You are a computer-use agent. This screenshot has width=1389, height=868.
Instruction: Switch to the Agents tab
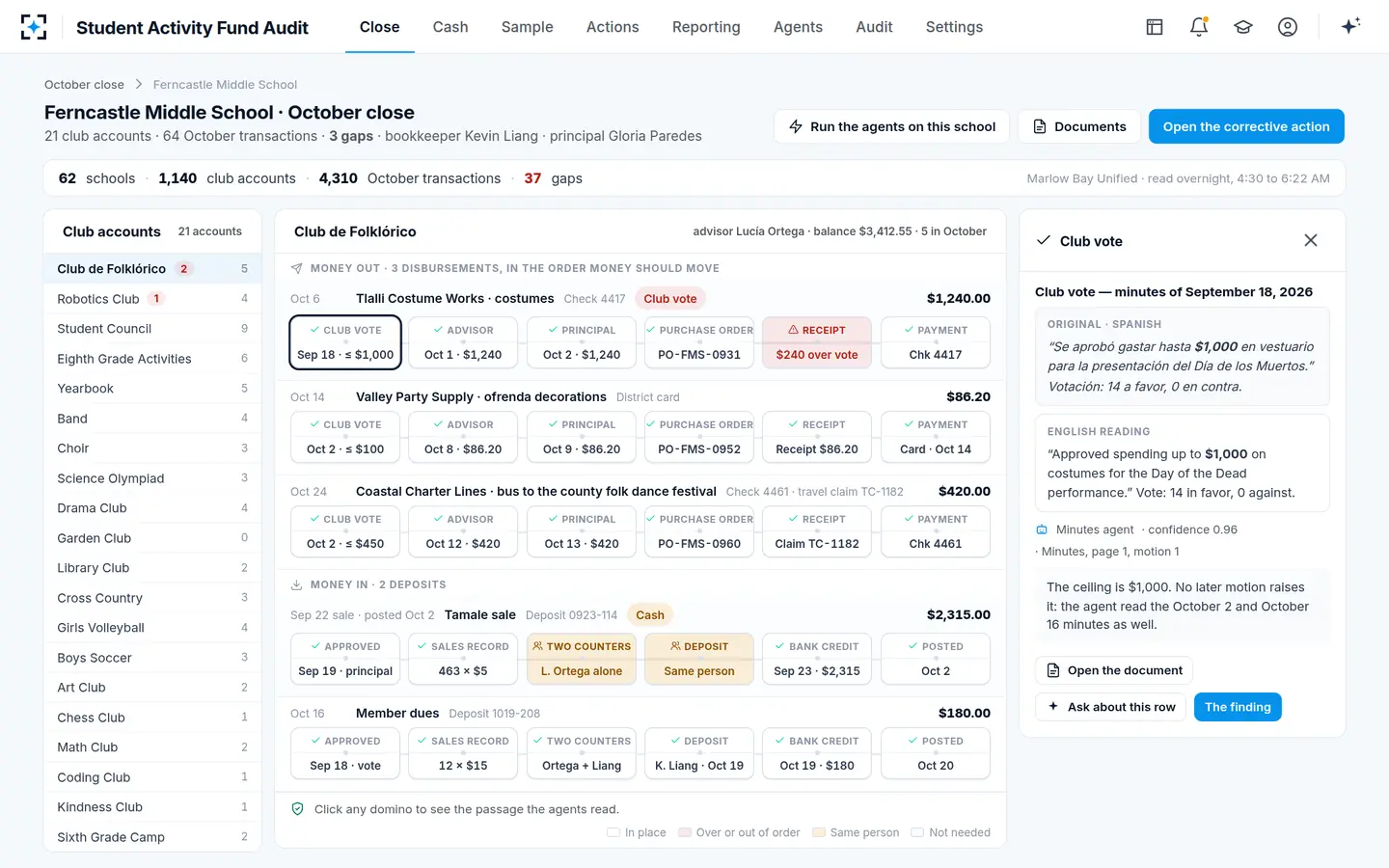tap(798, 27)
